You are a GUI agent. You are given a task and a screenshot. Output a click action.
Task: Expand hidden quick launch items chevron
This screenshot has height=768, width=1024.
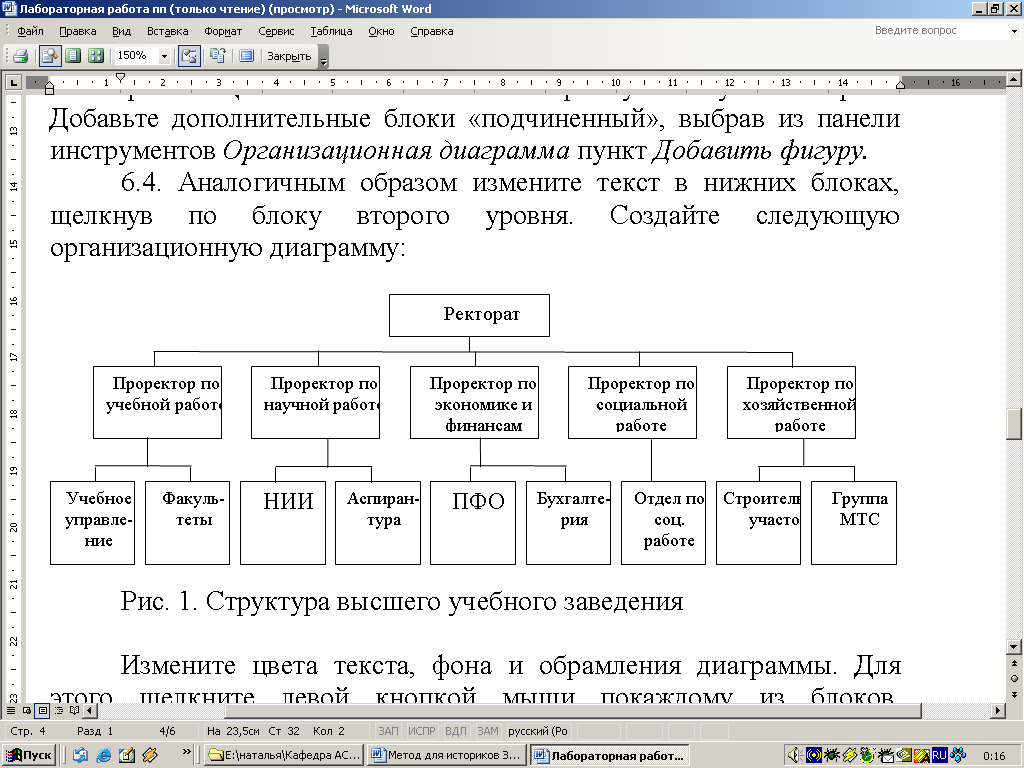186,752
